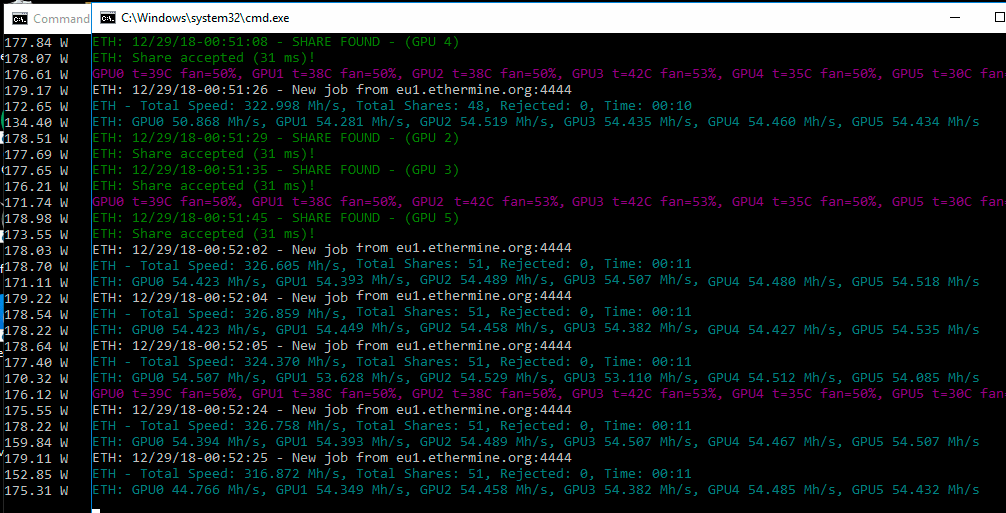Click the 00:51:26 New job line

[332, 90]
